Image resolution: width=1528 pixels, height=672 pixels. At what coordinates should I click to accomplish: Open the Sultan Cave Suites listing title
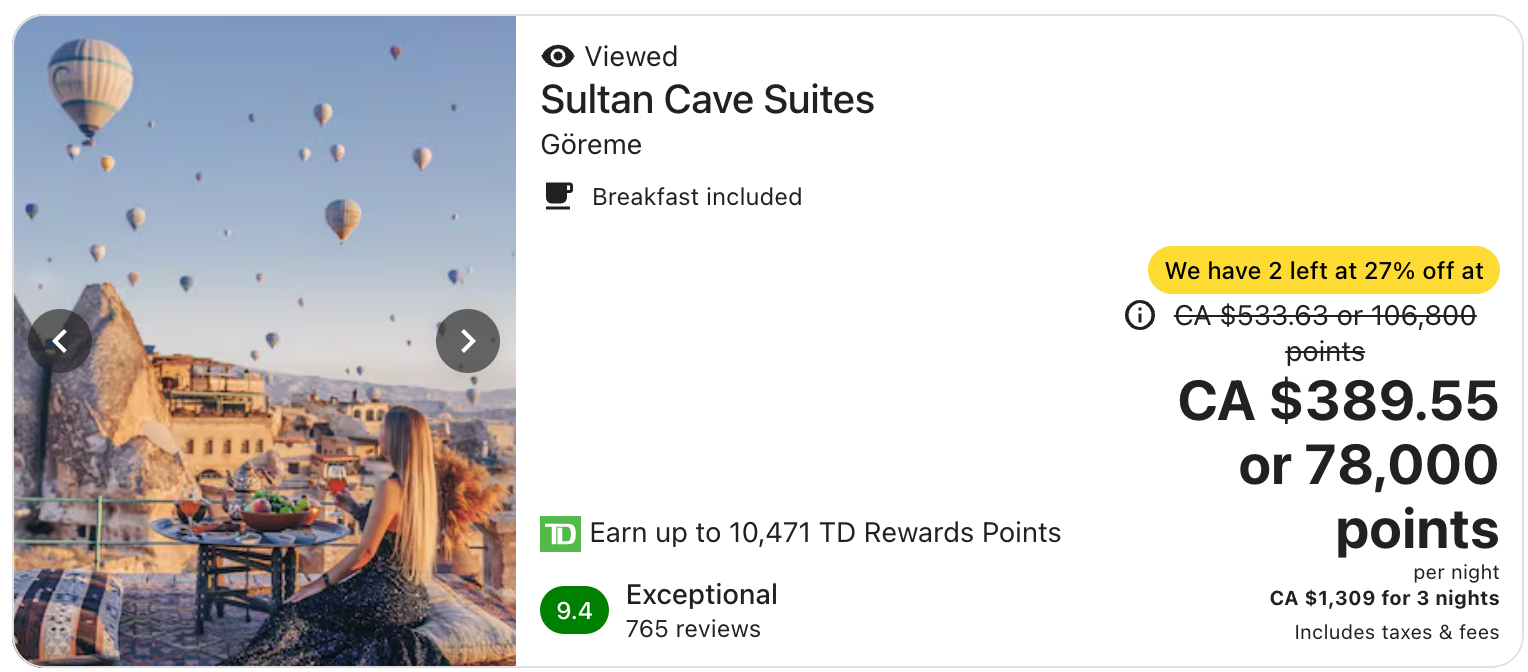point(707,99)
